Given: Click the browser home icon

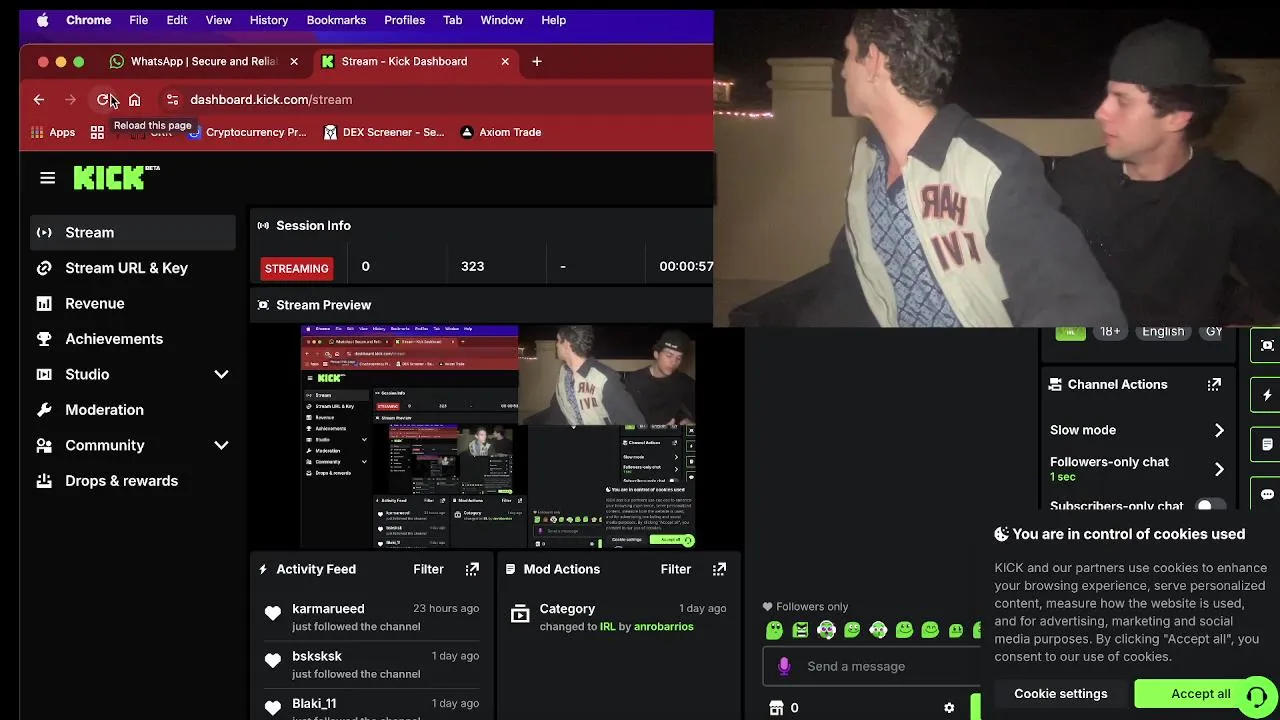Looking at the screenshot, I should [134, 99].
